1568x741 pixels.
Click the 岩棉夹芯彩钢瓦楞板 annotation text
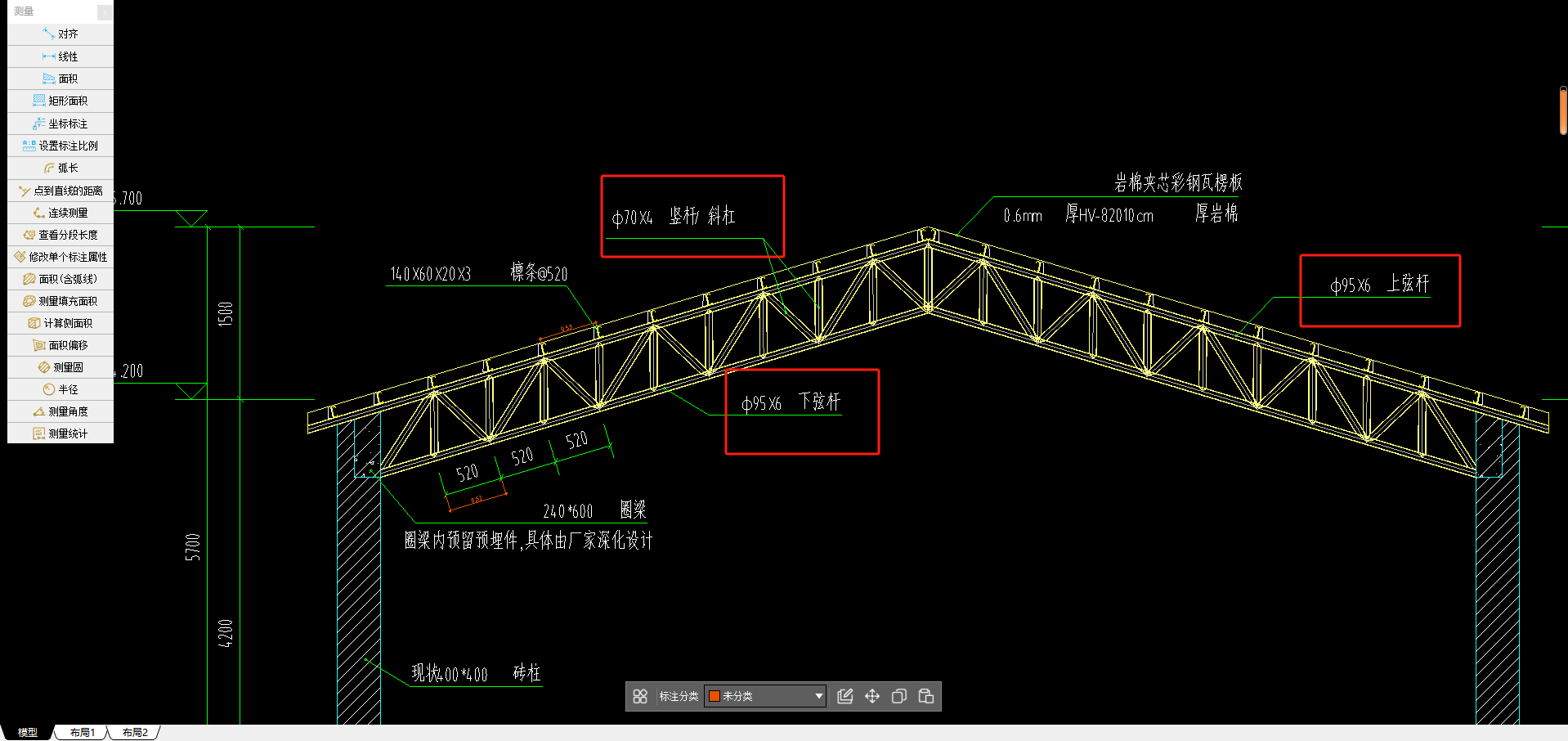1178,182
